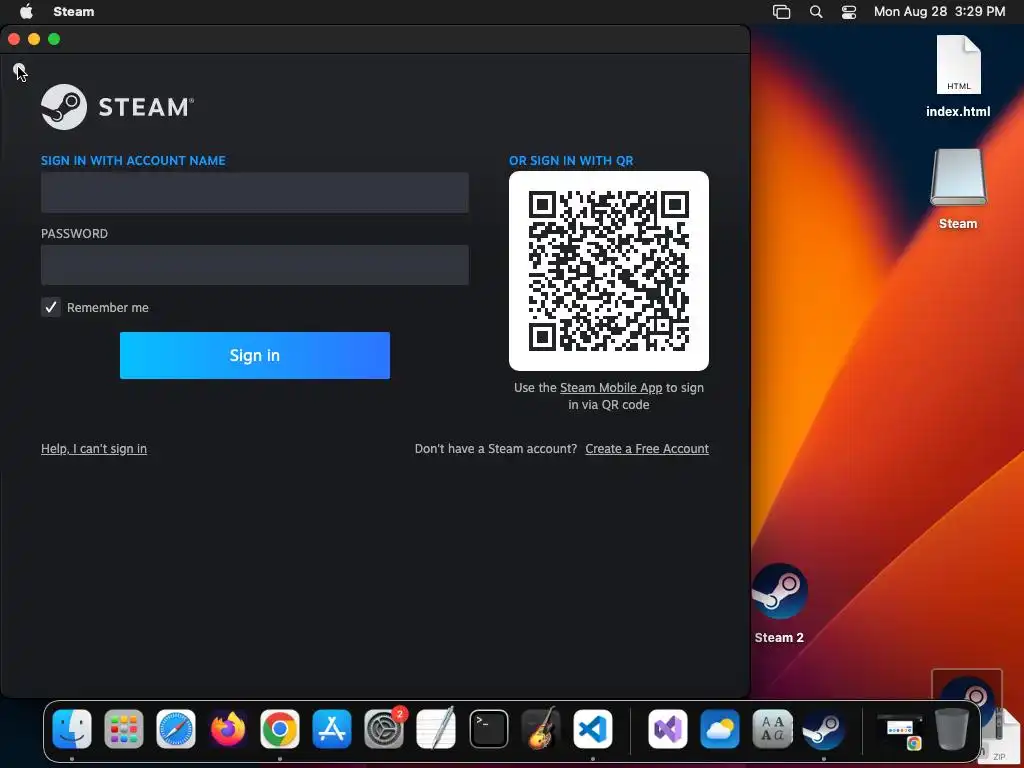Focus the password input field
Screen dimensions: 1024x768
pos(255,265)
